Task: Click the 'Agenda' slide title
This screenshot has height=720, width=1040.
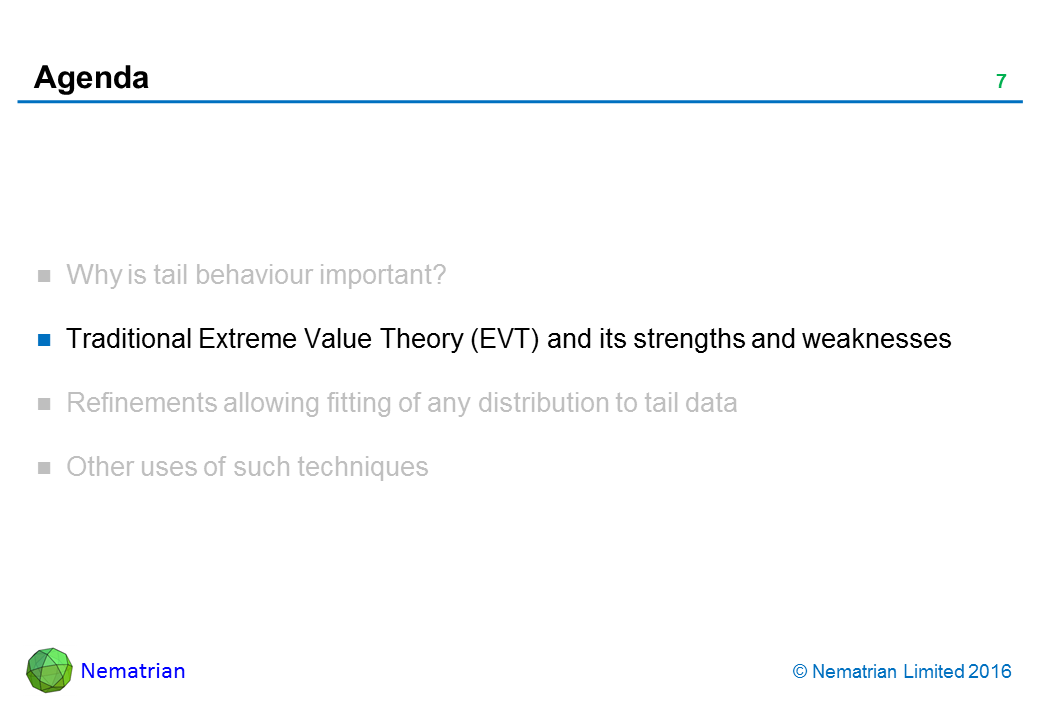Action: tap(91, 77)
